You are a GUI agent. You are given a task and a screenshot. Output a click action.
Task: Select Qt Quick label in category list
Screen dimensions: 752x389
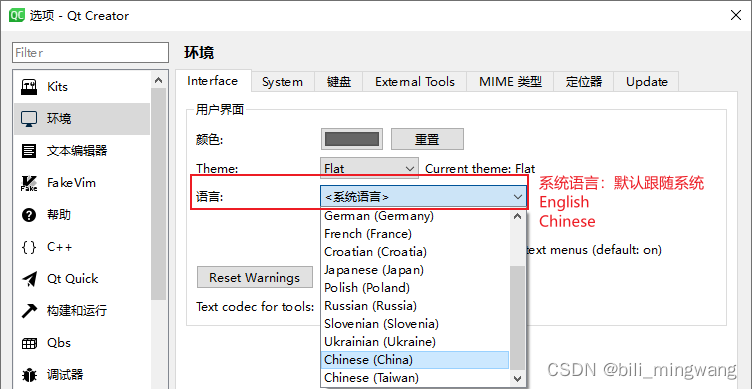pyautogui.click(x=72, y=279)
